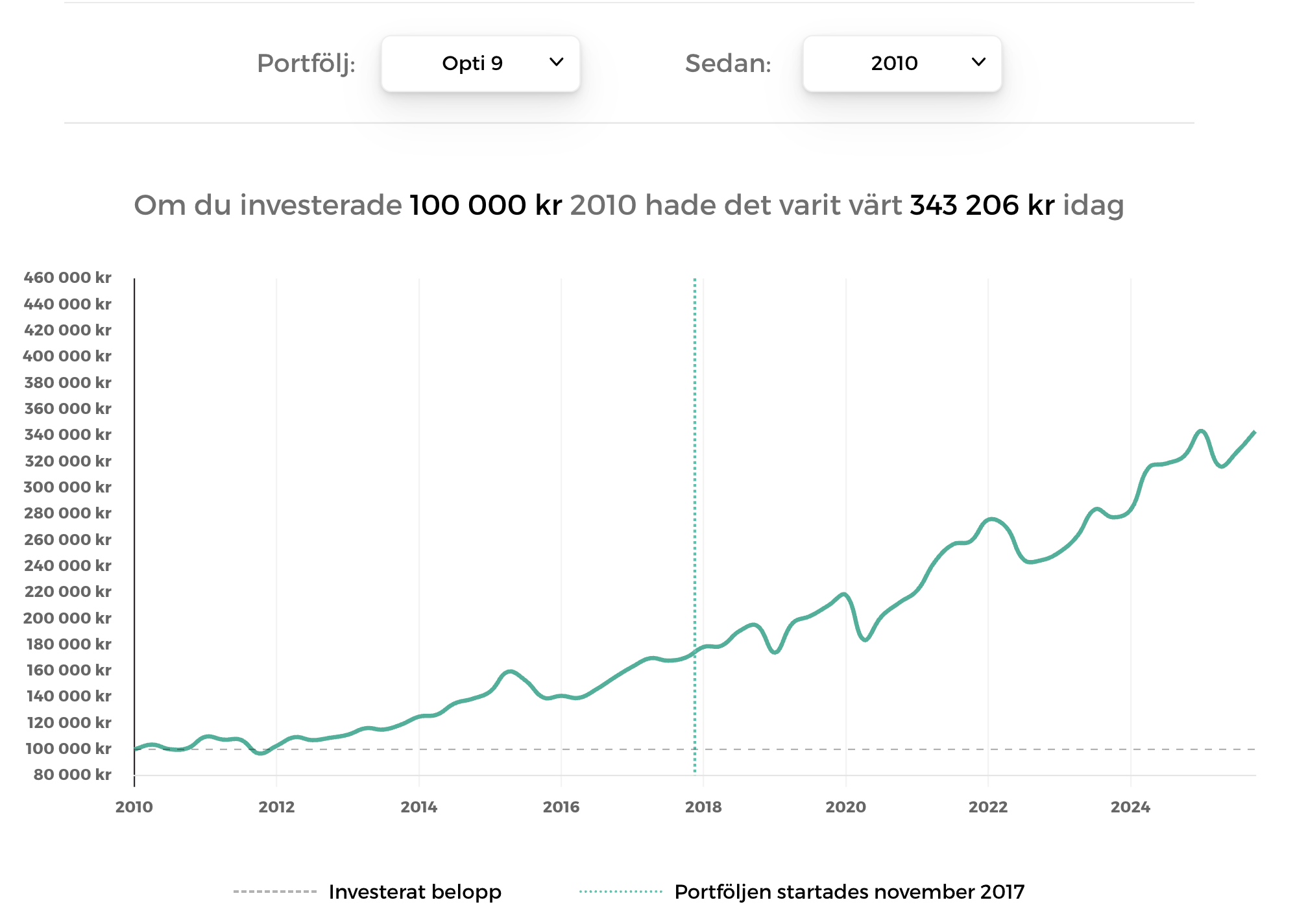Click the Sedan: label text
Viewport: 1295px width, 924px height.
tap(728, 64)
